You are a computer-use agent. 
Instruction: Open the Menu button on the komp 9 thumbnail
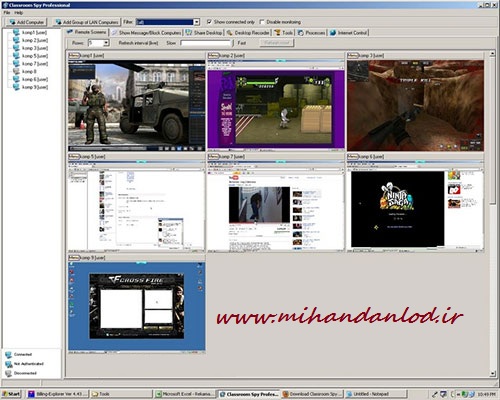pos(74,258)
